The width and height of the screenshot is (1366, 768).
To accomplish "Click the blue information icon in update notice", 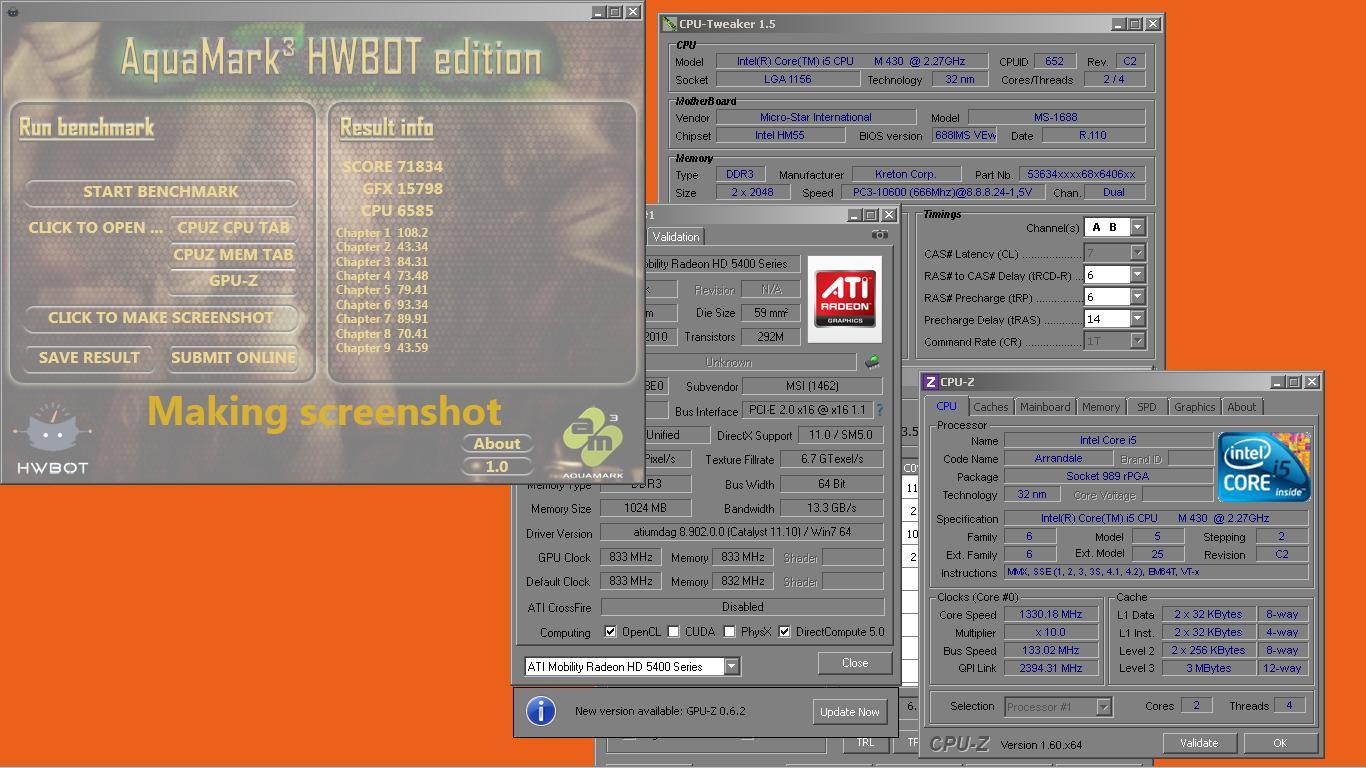I will click(x=541, y=711).
